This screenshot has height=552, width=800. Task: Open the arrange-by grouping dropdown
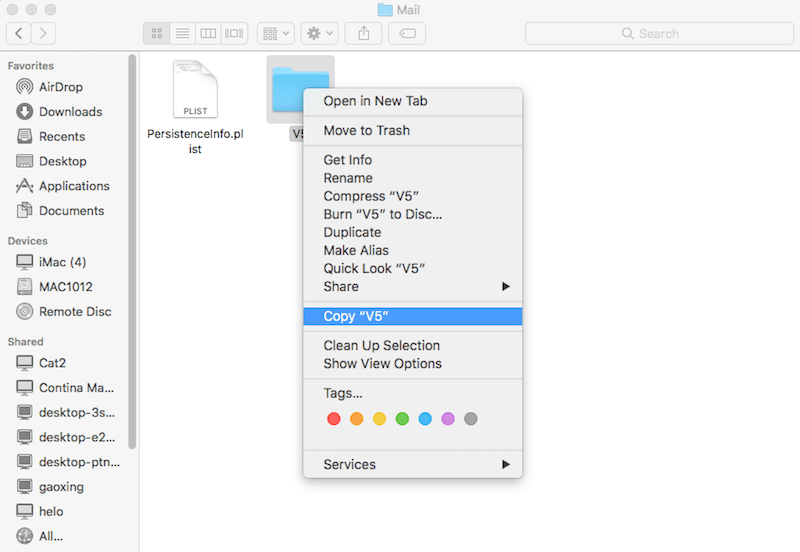[275, 33]
